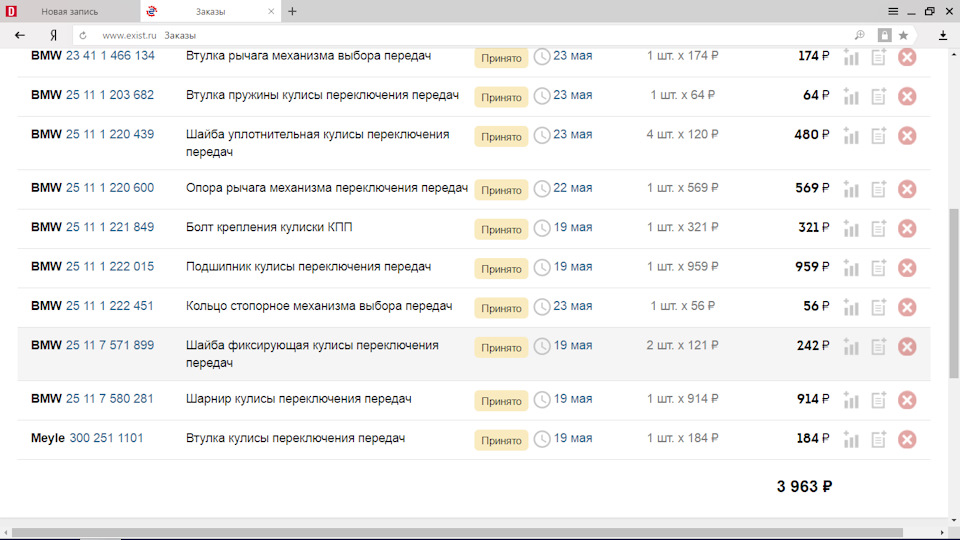The width and height of the screenshot is (960, 540).
Task: Click the protect/lock icon in address bar
Action: [x=884, y=36]
